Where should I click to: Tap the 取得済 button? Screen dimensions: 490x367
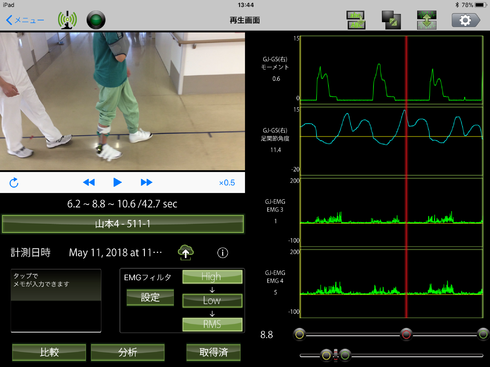pyautogui.click(x=213, y=352)
